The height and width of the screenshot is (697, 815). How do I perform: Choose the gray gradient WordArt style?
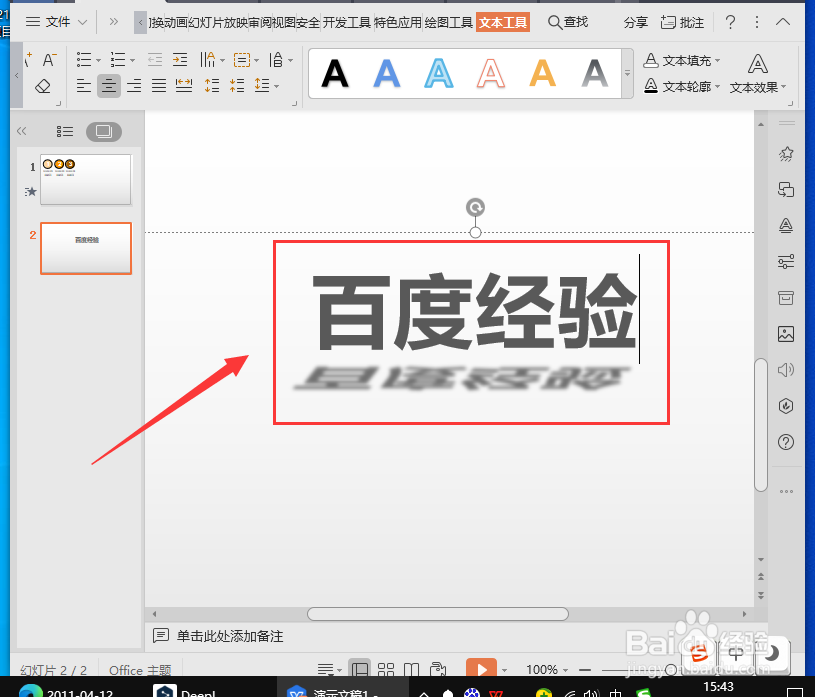pyautogui.click(x=595, y=73)
